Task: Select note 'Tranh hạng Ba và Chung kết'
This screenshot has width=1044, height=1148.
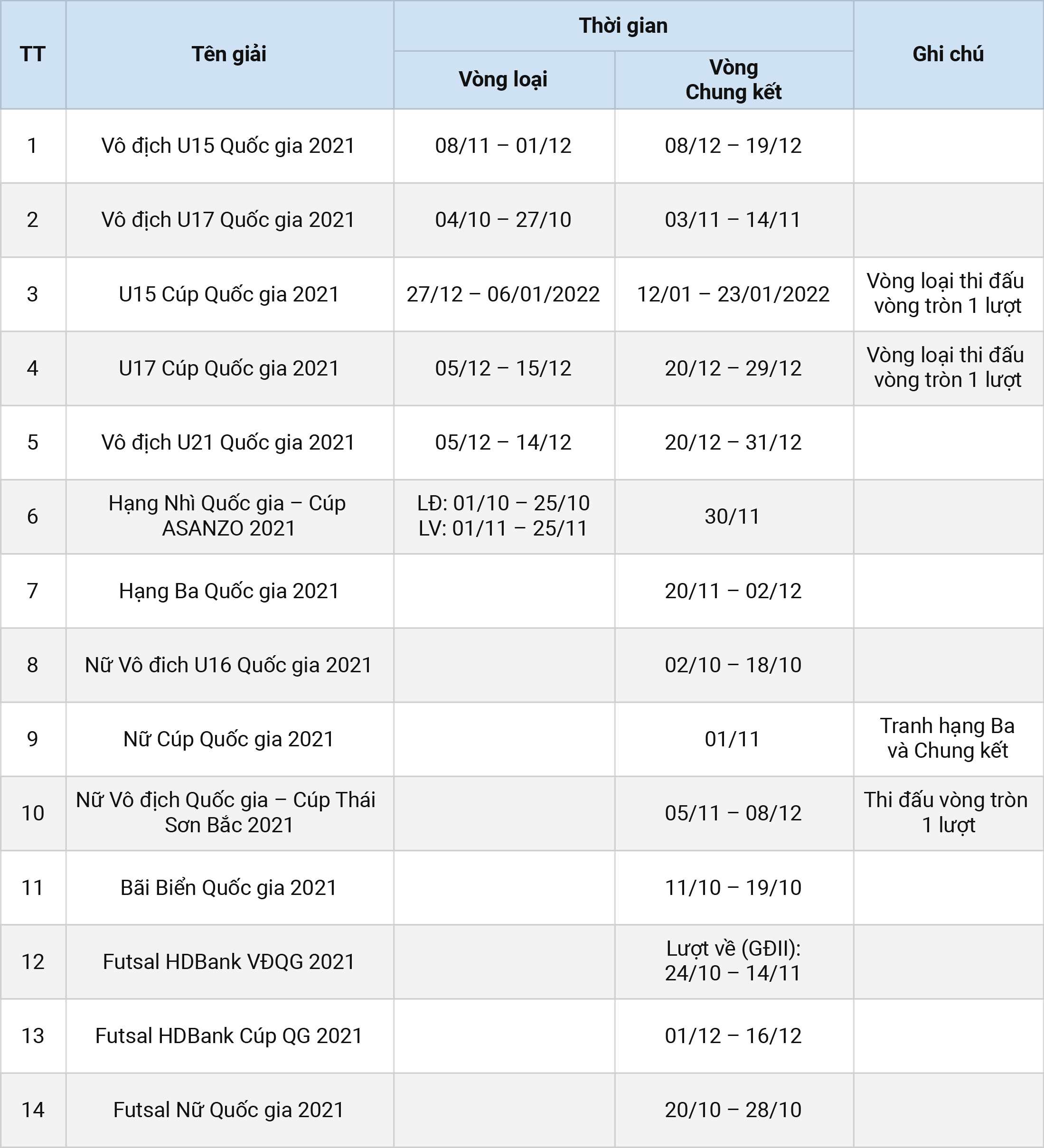Action: [948, 739]
